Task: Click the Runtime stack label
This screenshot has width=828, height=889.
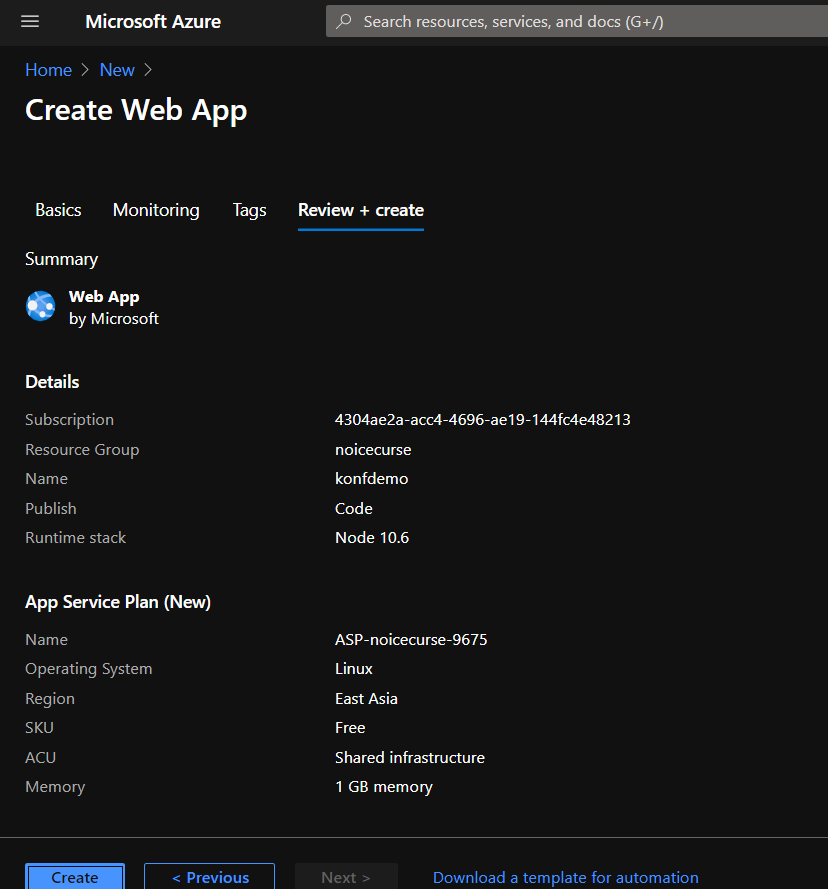Action: pyautogui.click(x=75, y=537)
